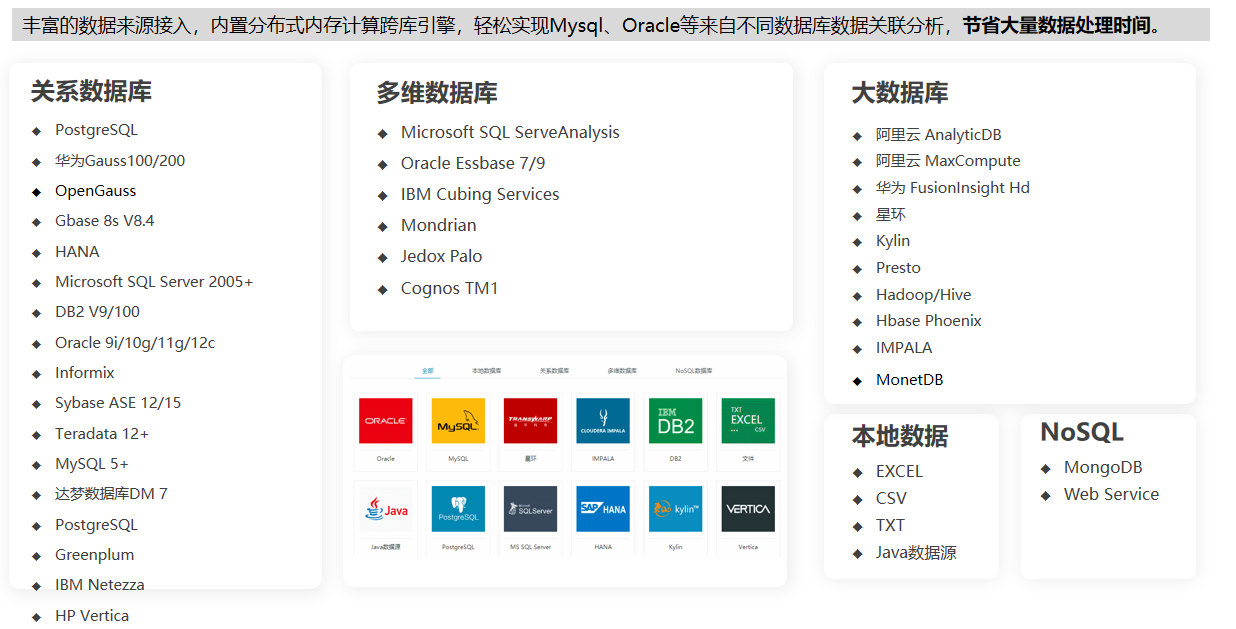
Task: Select the TXT entry under 本地数据
Action: [x=891, y=526]
